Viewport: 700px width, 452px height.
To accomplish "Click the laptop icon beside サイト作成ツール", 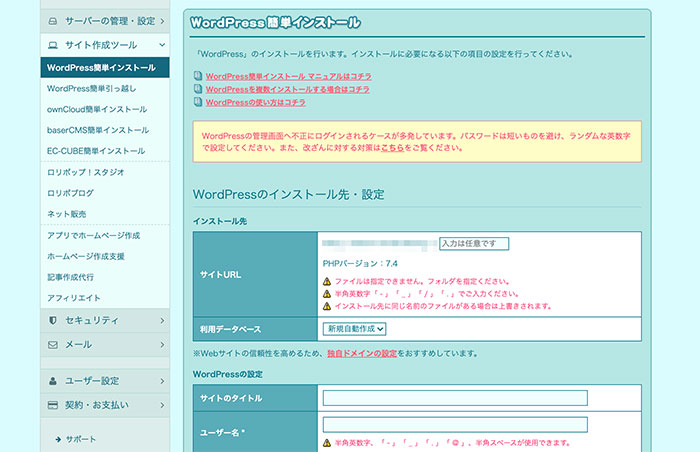I will coord(53,45).
